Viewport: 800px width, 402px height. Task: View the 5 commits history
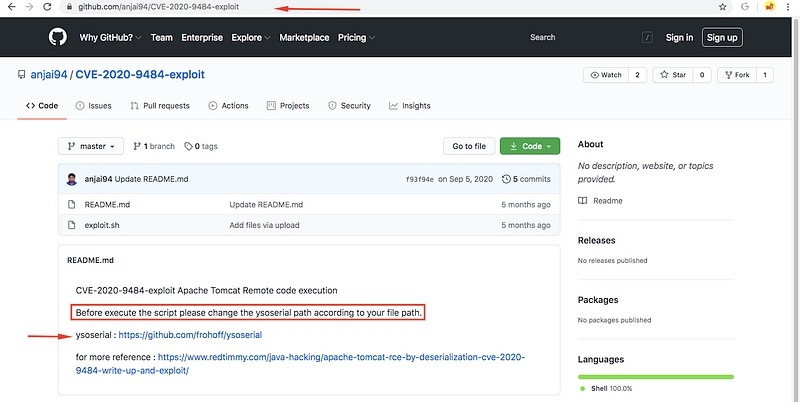point(526,179)
